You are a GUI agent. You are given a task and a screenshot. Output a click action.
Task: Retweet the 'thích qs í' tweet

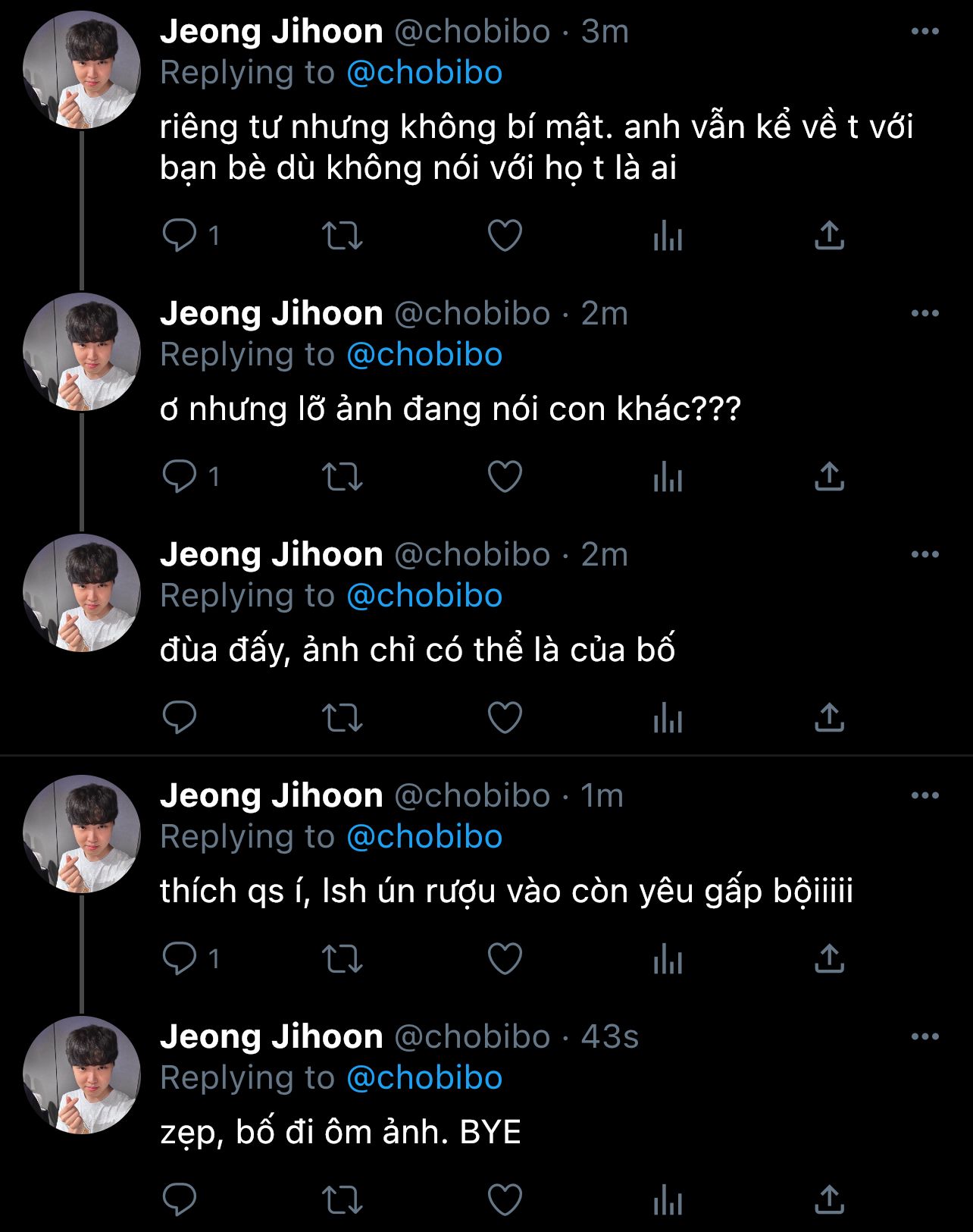pos(343,958)
